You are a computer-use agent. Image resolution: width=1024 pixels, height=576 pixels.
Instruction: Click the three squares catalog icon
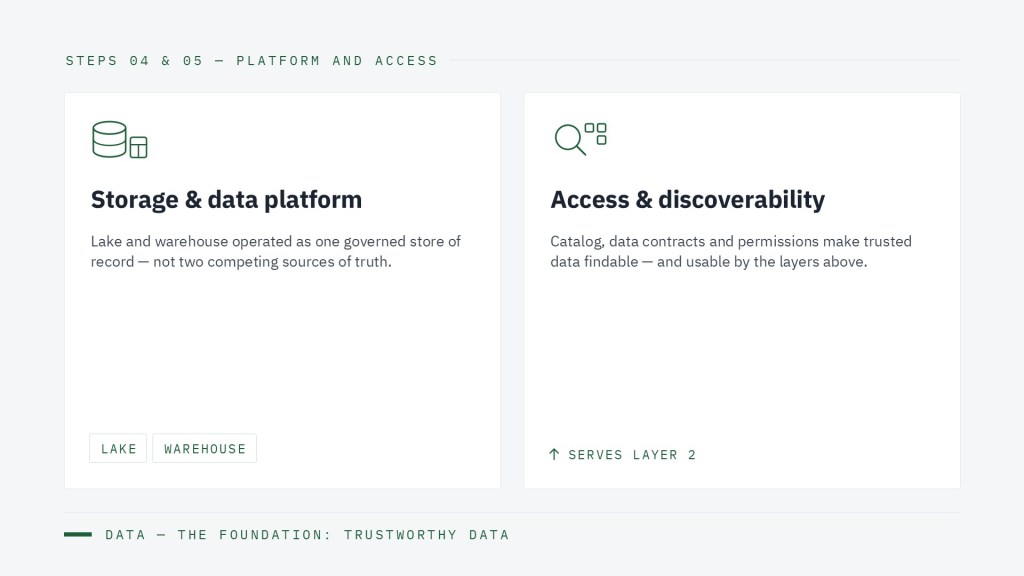coord(596,133)
